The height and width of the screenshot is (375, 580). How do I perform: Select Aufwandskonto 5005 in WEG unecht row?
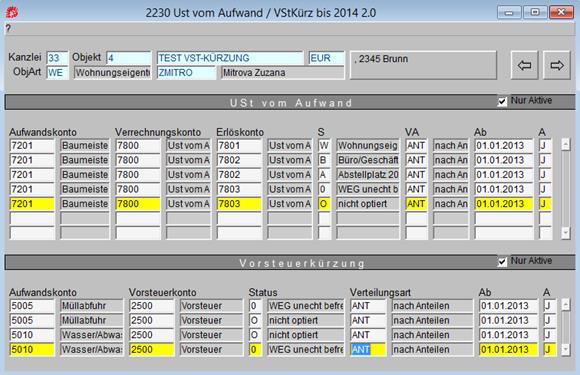click(32, 306)
